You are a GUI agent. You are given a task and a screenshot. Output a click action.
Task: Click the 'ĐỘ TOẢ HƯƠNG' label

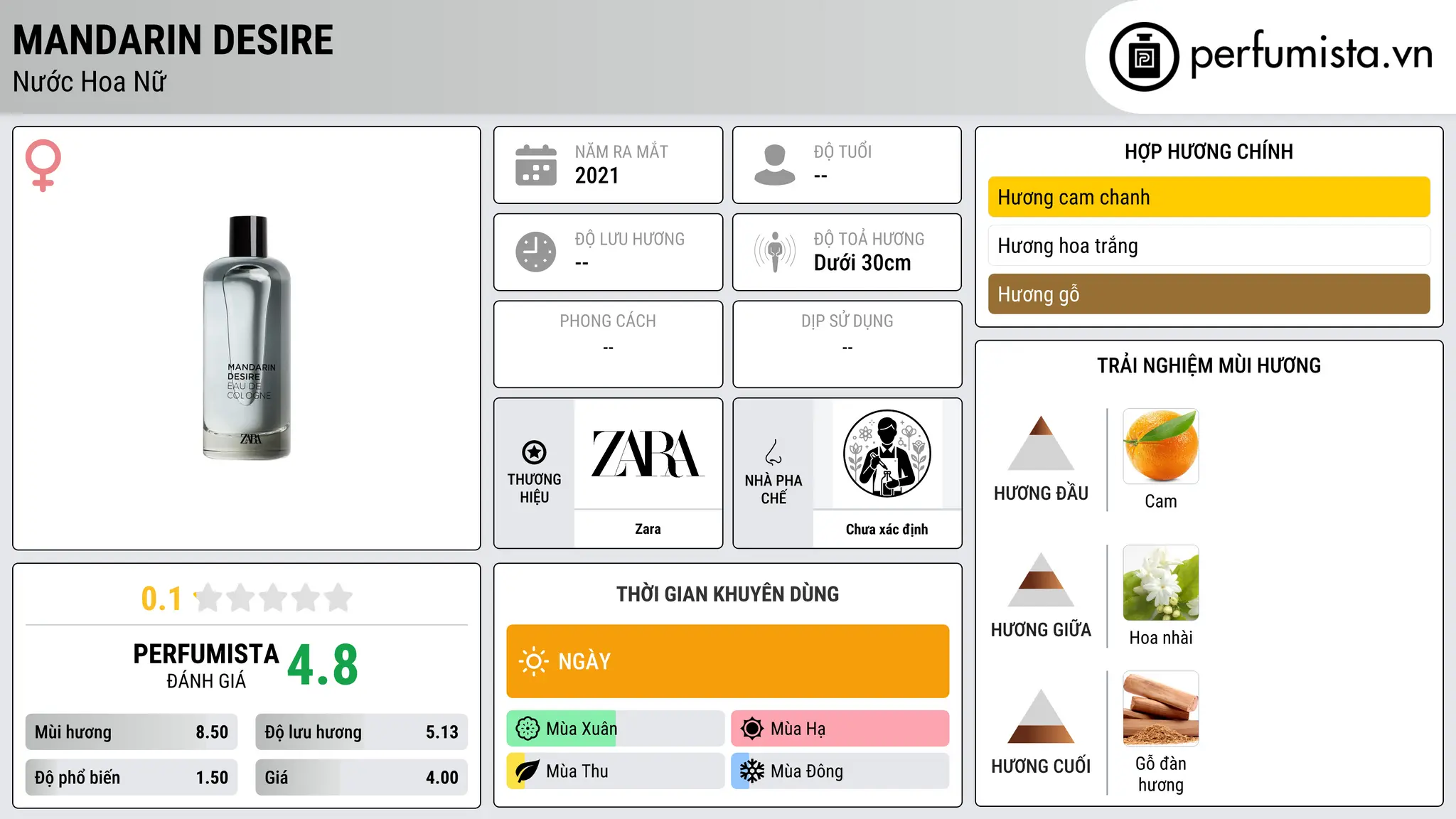tap(869, 239)
